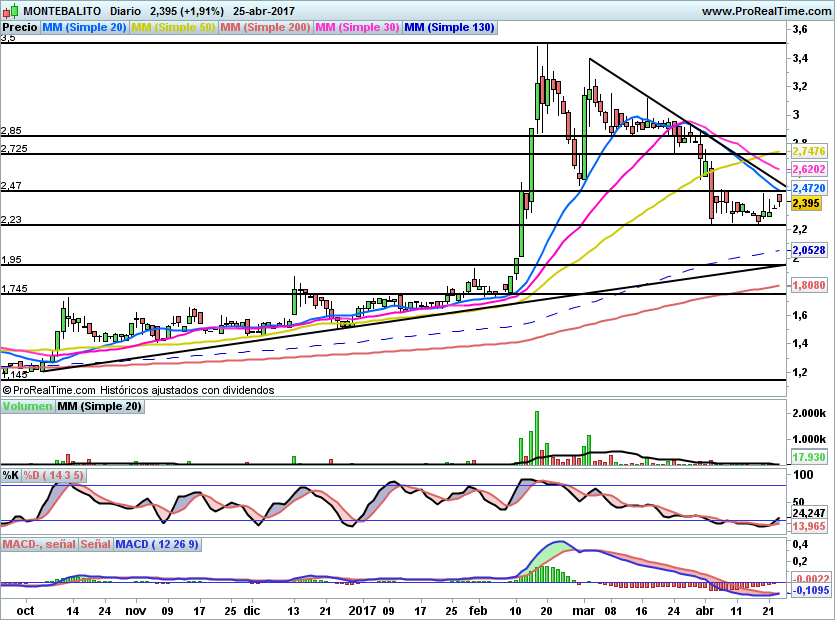Select the MM (Simple 20) indicator label
The height and width of the screenshot is (620, 835).
pos(84,28)
